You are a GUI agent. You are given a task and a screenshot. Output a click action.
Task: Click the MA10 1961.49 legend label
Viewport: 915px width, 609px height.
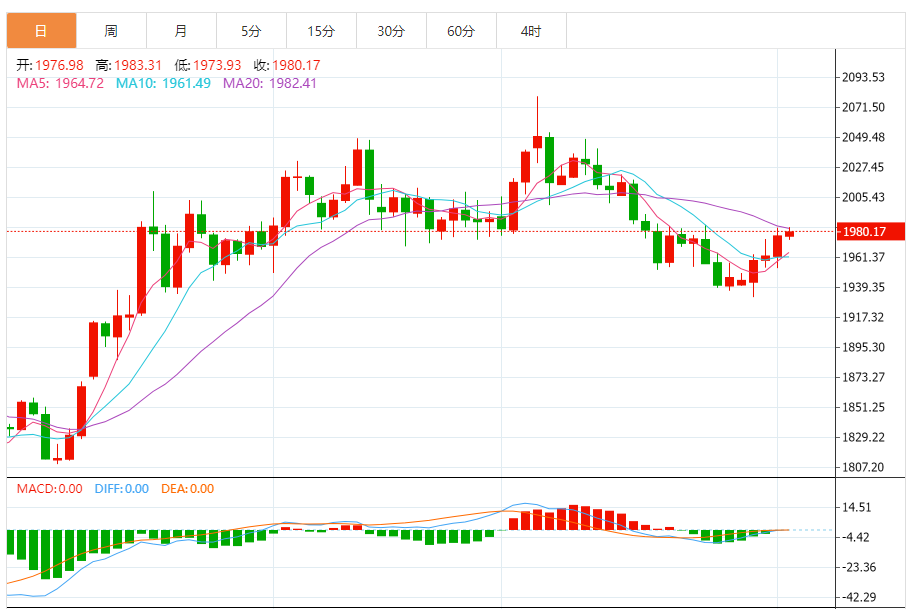coord(163,83)
